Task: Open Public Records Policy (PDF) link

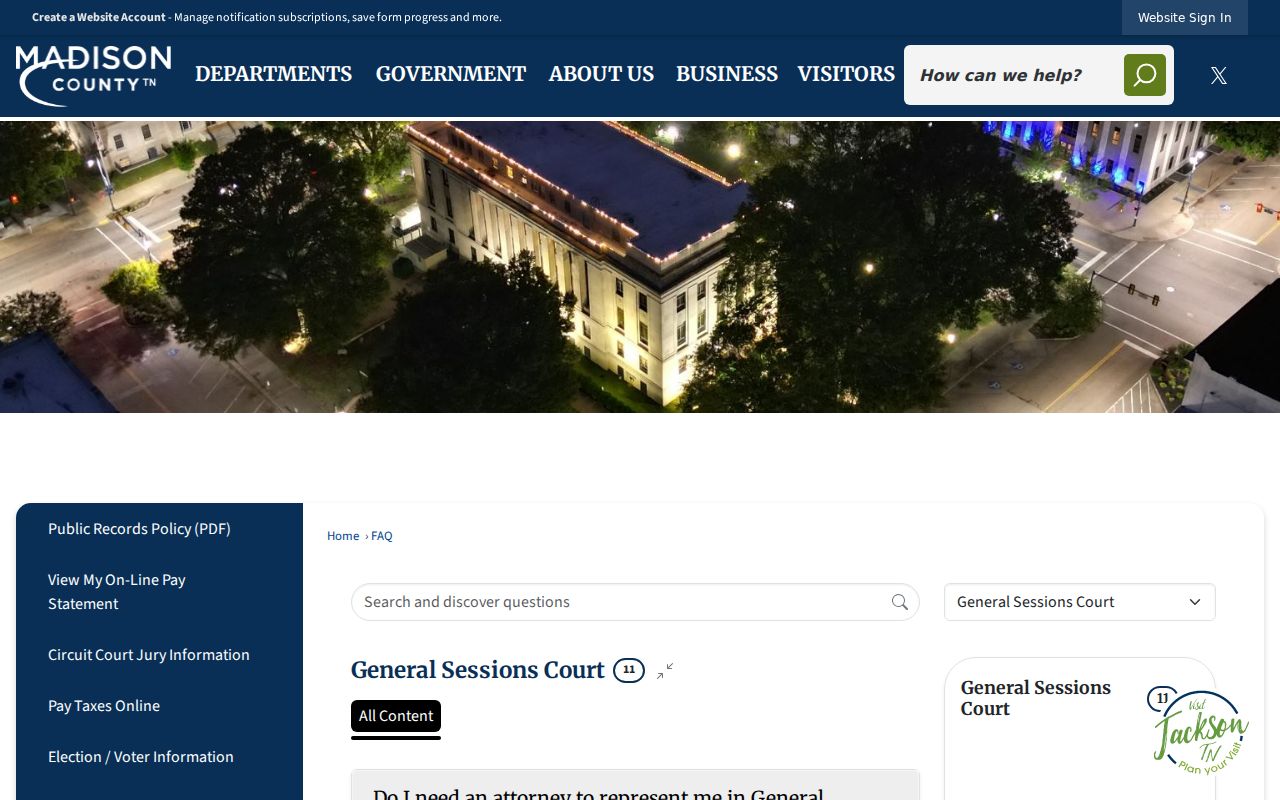Action: [139, 529]
